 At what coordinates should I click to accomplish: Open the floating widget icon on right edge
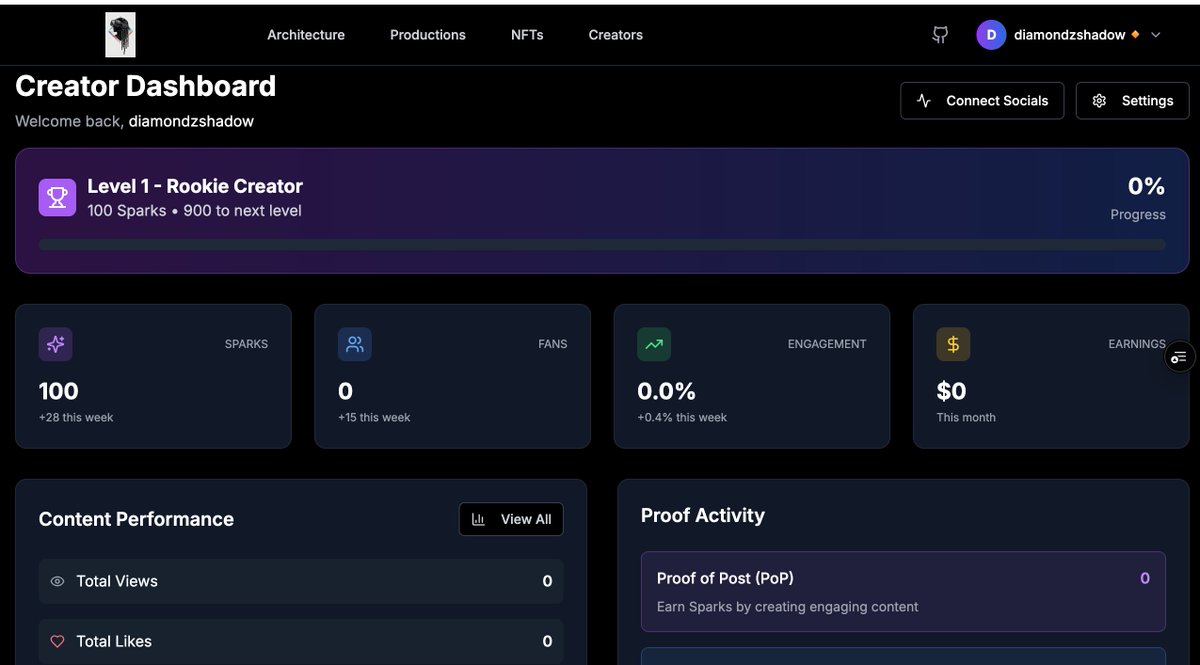click(1179, 356)
